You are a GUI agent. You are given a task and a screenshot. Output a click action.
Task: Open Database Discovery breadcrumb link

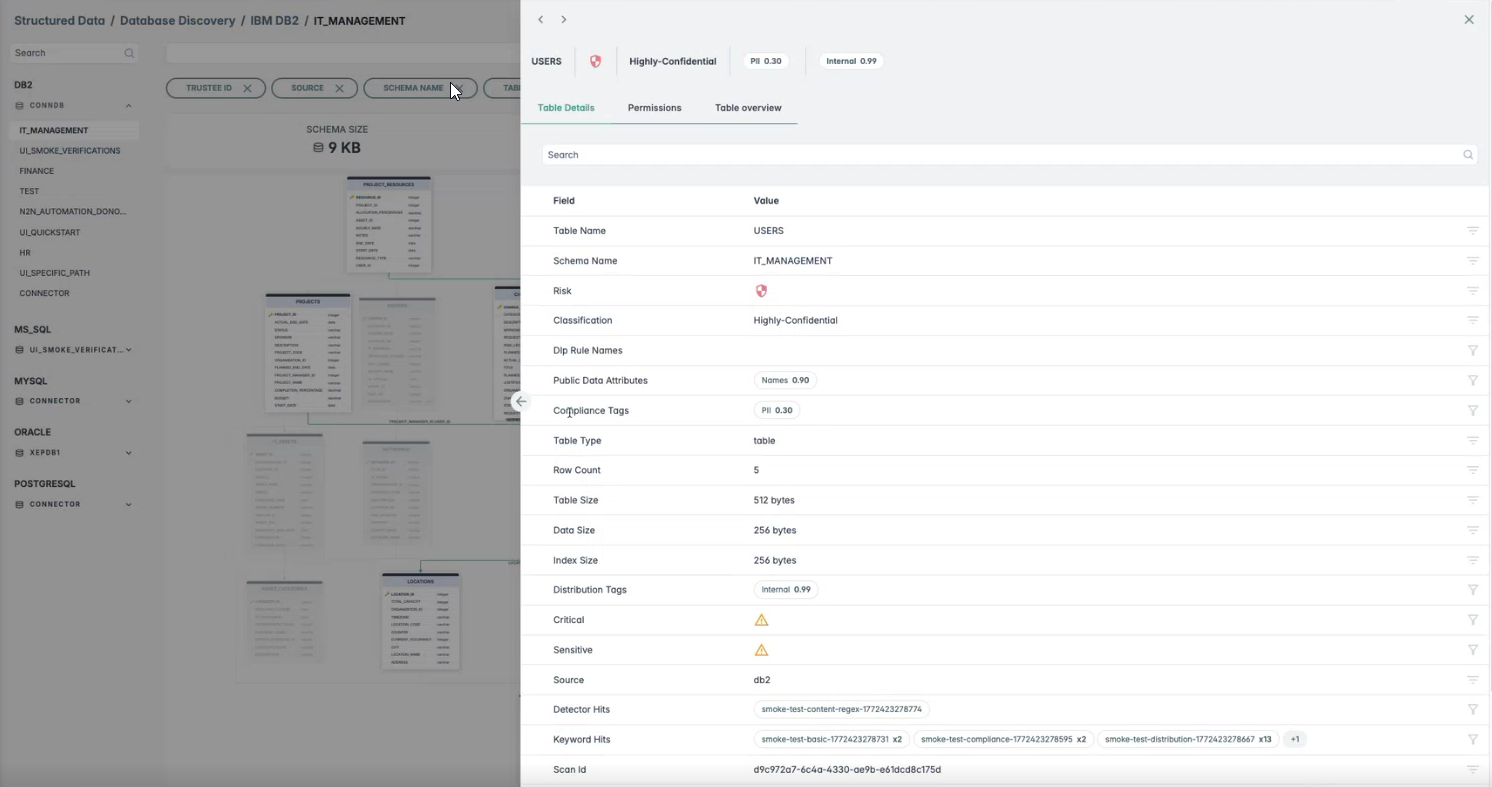pyautogui.click(x=177, y=20)
